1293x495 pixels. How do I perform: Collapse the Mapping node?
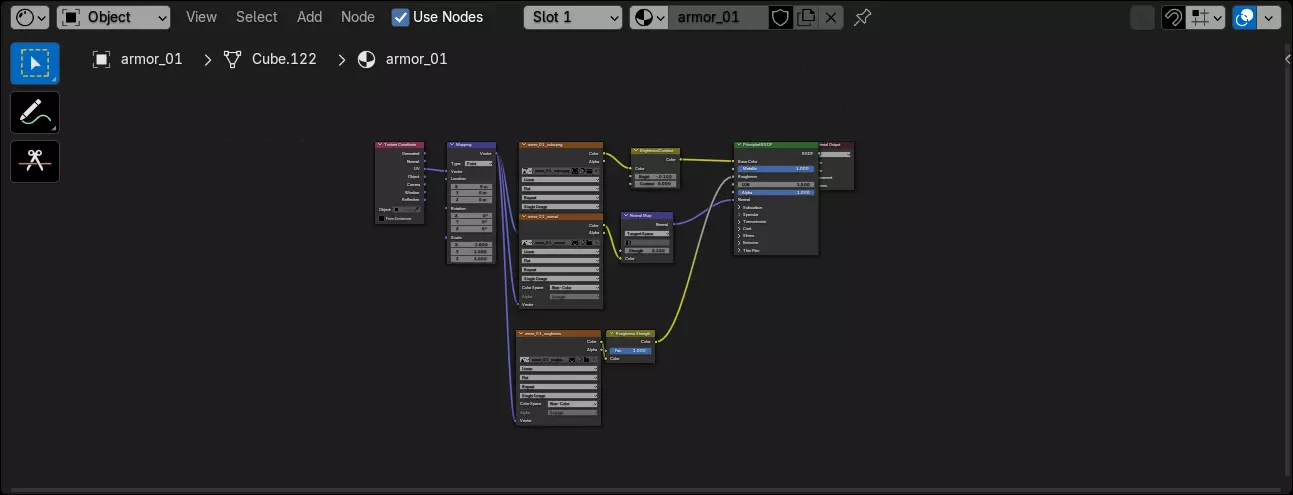[452, 145]
